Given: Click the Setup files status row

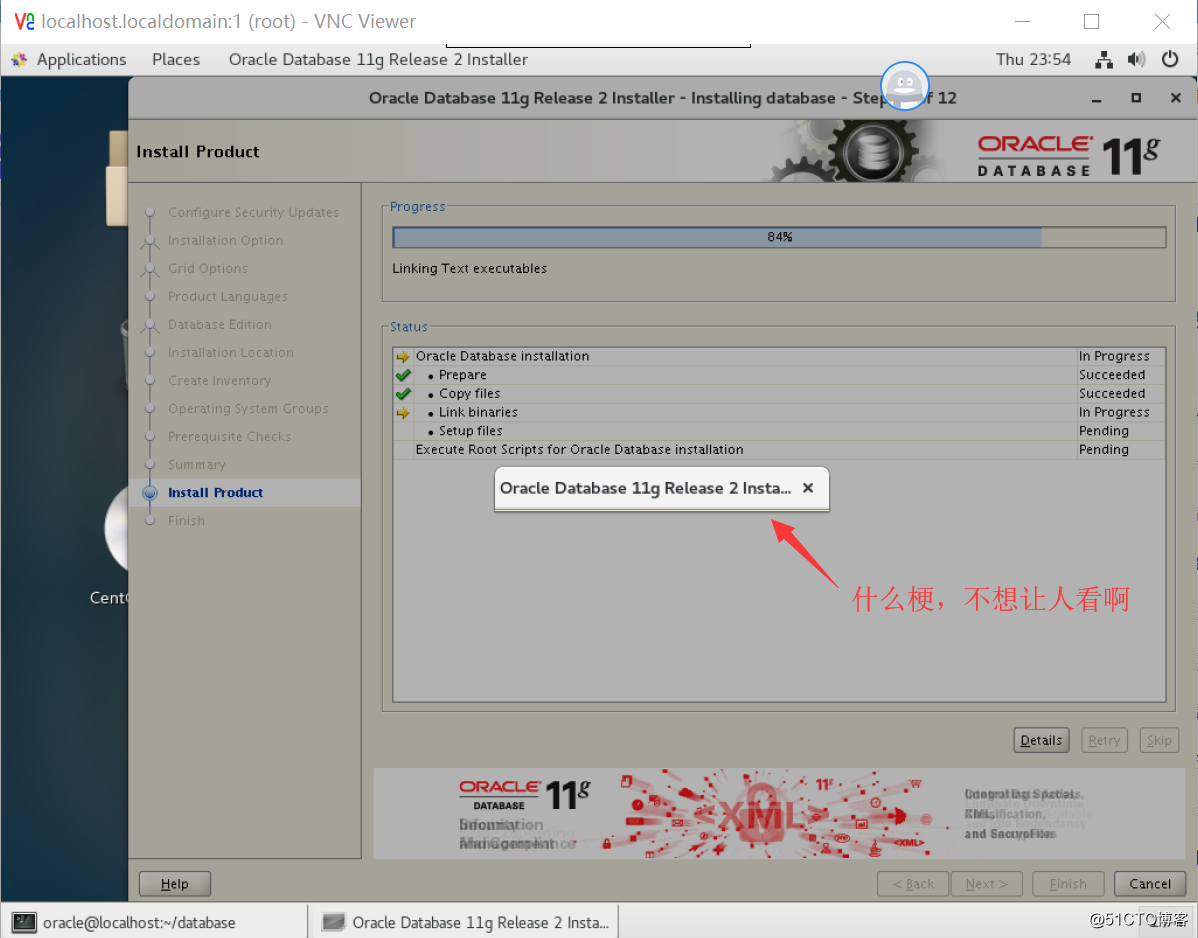Looking at the screenshot, I should [x=779, y=431].
